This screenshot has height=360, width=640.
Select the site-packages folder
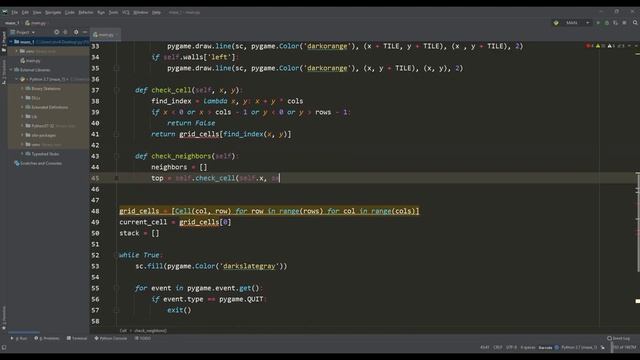[40, 135]
